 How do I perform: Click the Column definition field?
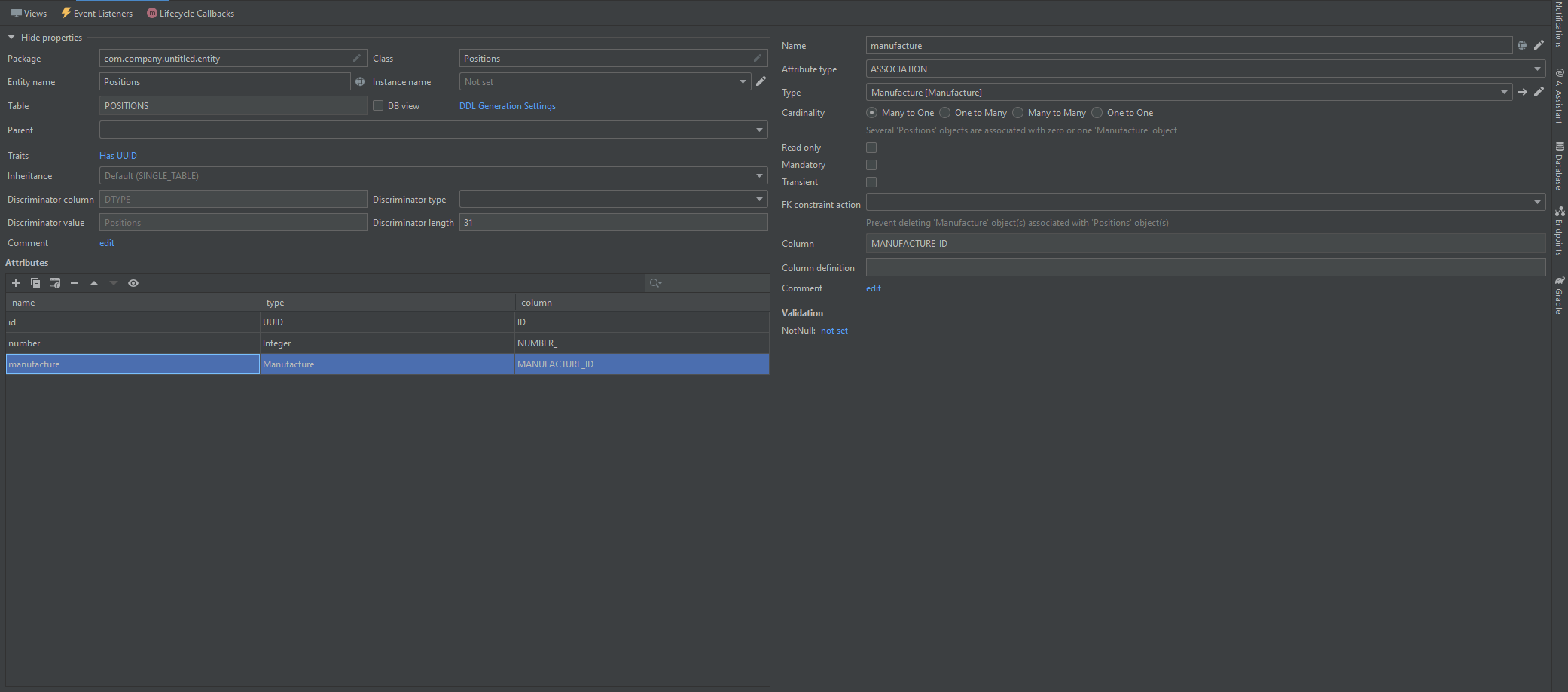[x=1206, y=267]
